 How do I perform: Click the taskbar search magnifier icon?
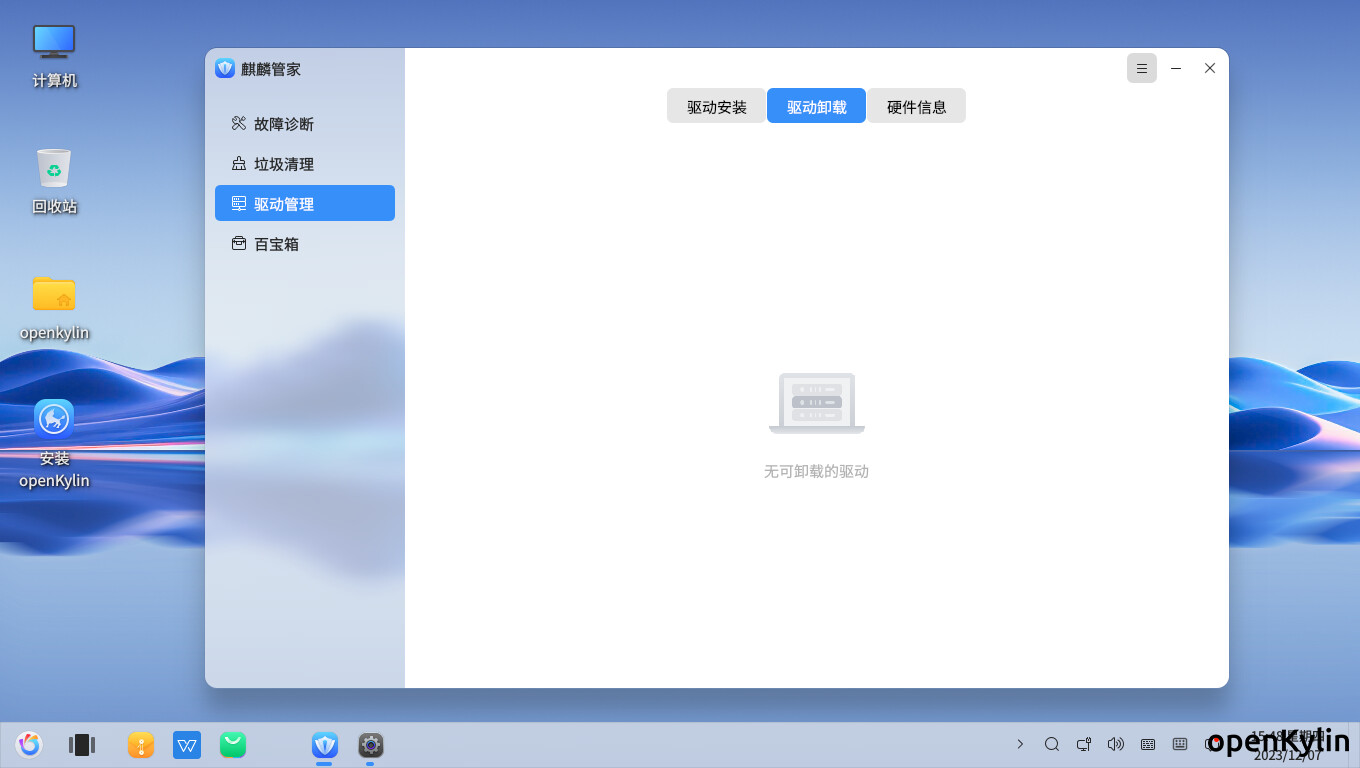tap(1052, 744)
